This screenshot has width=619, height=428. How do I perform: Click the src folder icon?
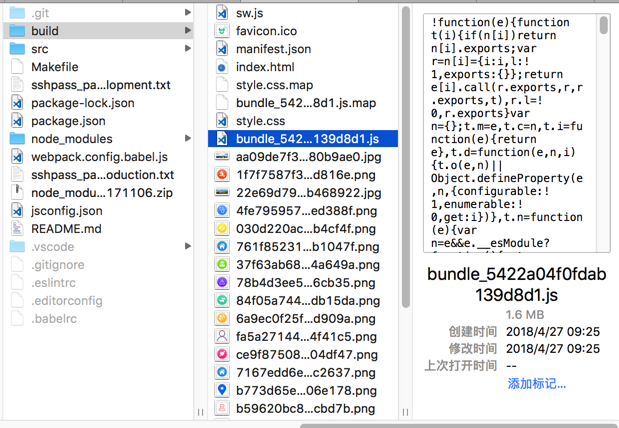[17, 49]
